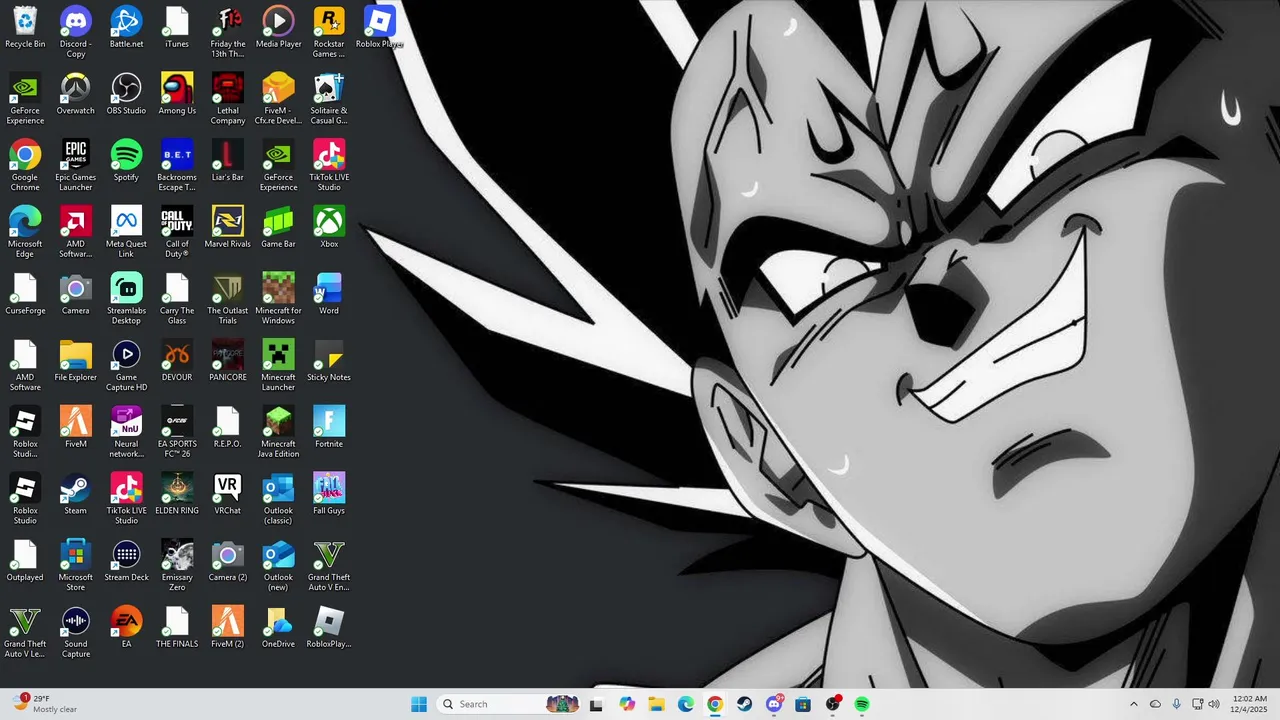Select THE FINALS desktop icon
The width and height of the screenshot is (1280, 720).
pyautogui.click(x=177, y=628)
